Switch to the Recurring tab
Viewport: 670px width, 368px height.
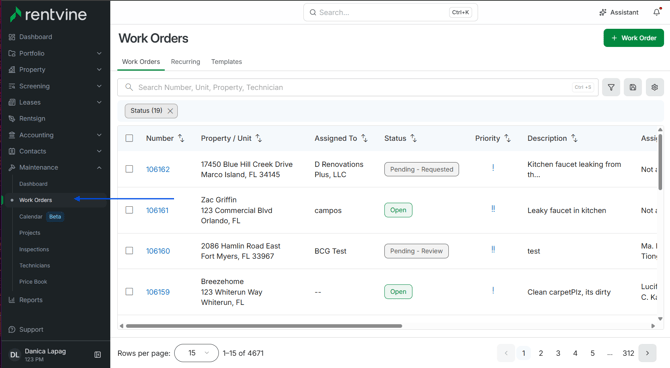185,62
